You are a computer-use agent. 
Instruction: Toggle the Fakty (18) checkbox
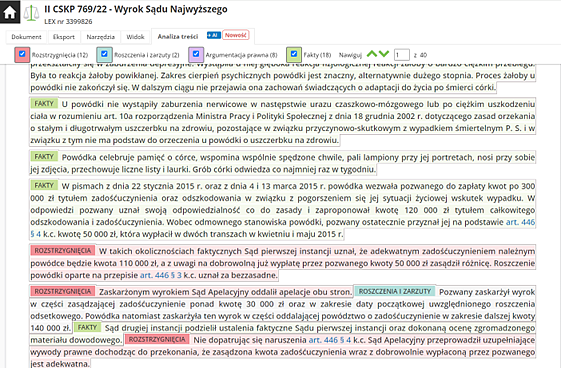point(294,54)
